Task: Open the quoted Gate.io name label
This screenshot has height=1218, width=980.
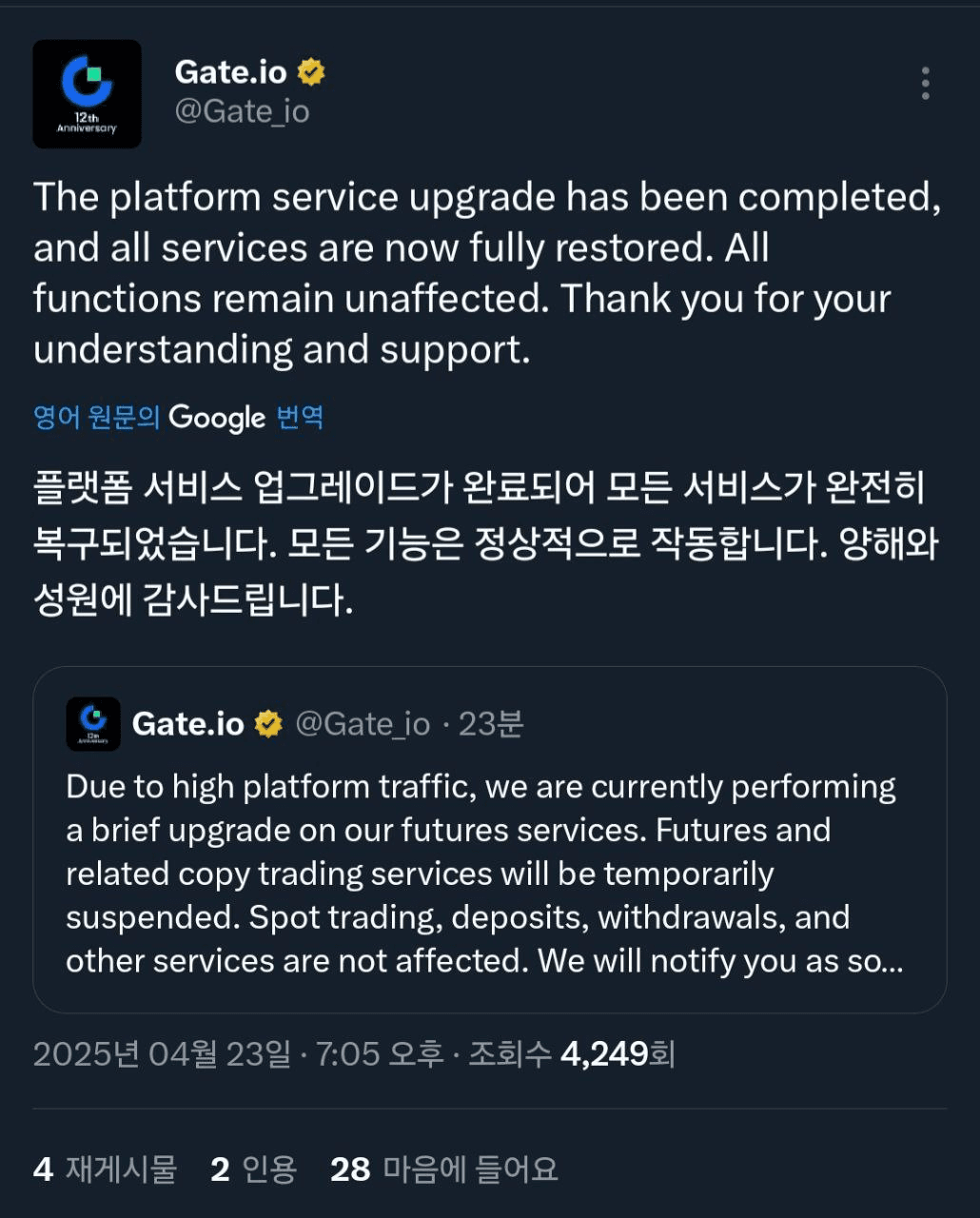Action: coord(188,724)
